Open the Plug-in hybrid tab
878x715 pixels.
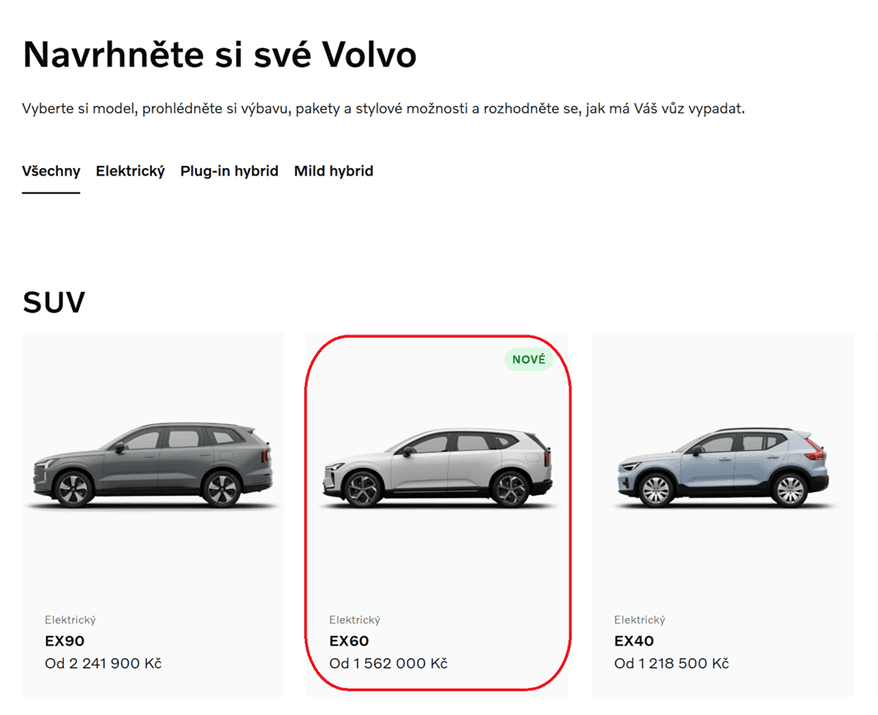[229, 171]
